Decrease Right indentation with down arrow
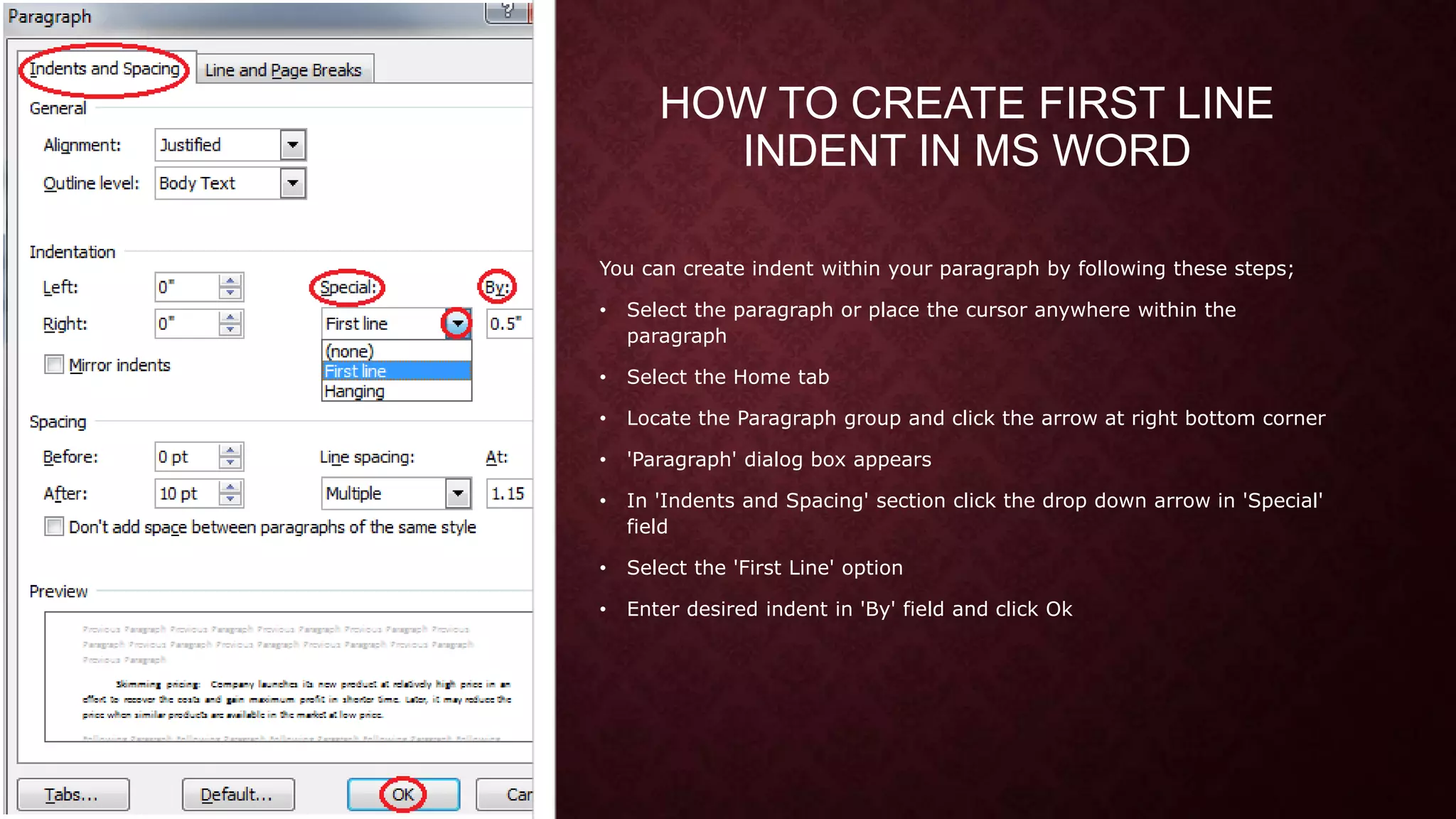This screenshot has width=1456, height=819. point(230,331)
